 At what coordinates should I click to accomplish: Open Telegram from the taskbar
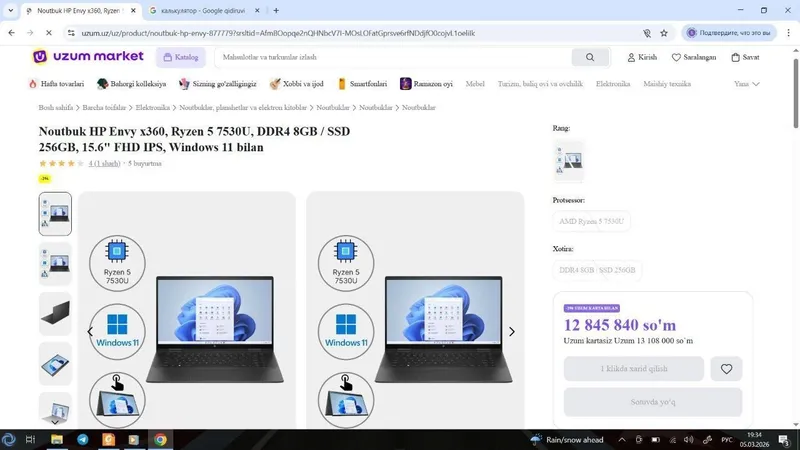tap(83, 439)
